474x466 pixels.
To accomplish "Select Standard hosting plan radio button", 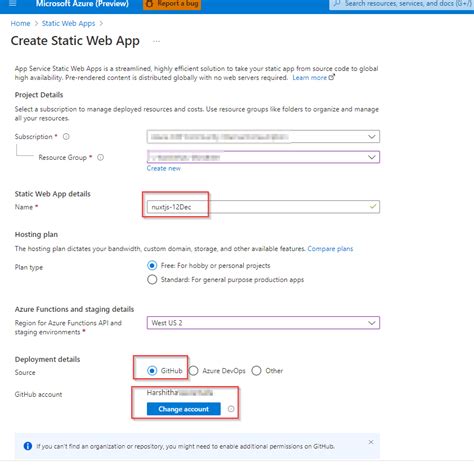I will 152,280.
